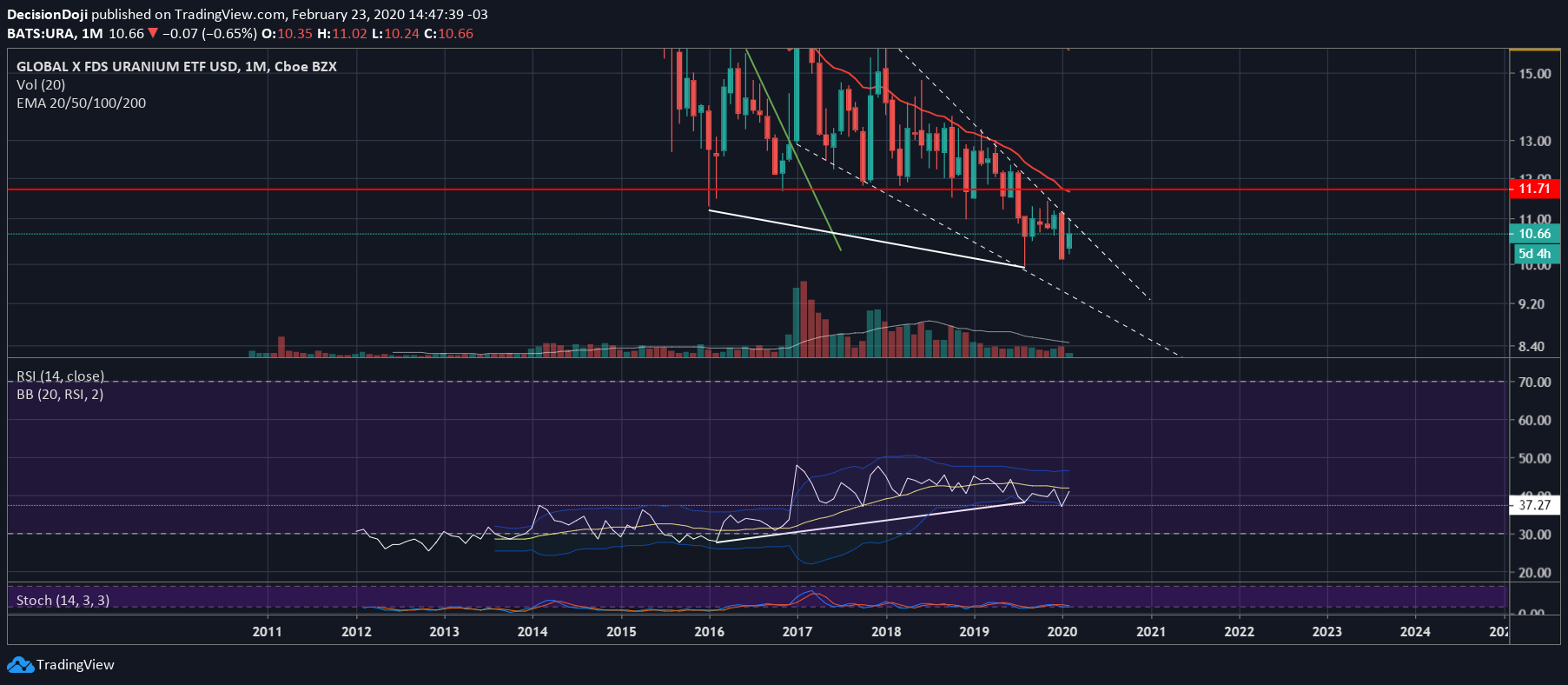The width and height of the screenshot is (1568, 685).
Task: Select the green descending trendline
Action: pyautogui.click(x=792, y=150)
